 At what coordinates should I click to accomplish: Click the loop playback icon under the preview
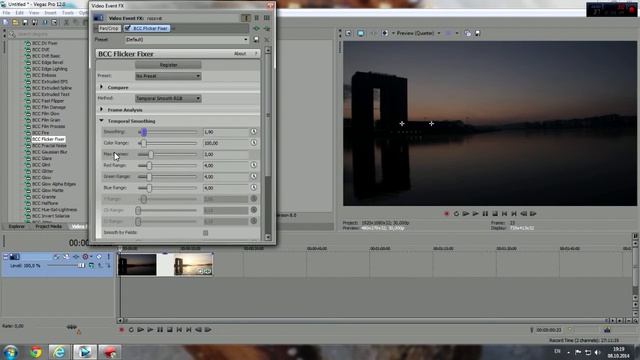coord(456,213)
